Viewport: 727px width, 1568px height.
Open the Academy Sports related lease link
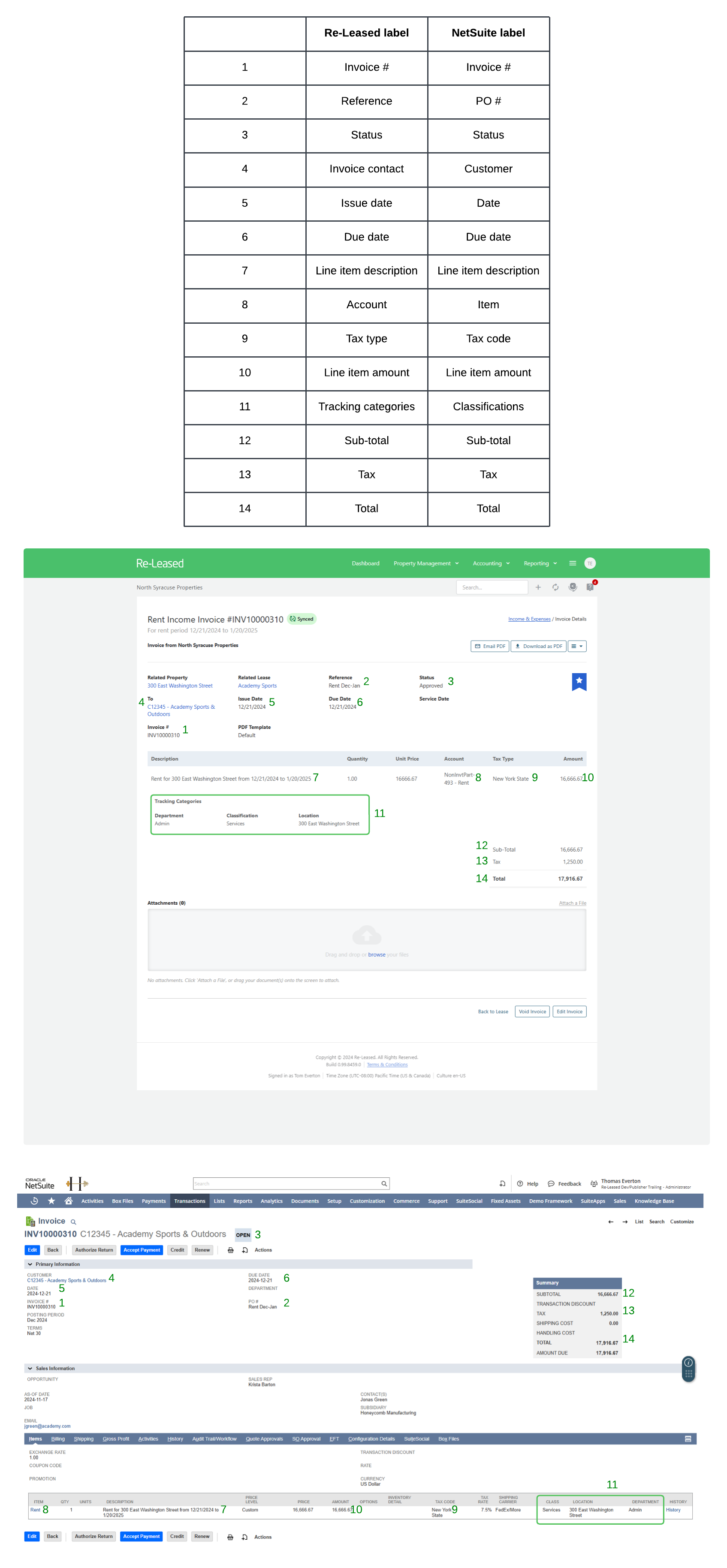(x=257, y=686)
